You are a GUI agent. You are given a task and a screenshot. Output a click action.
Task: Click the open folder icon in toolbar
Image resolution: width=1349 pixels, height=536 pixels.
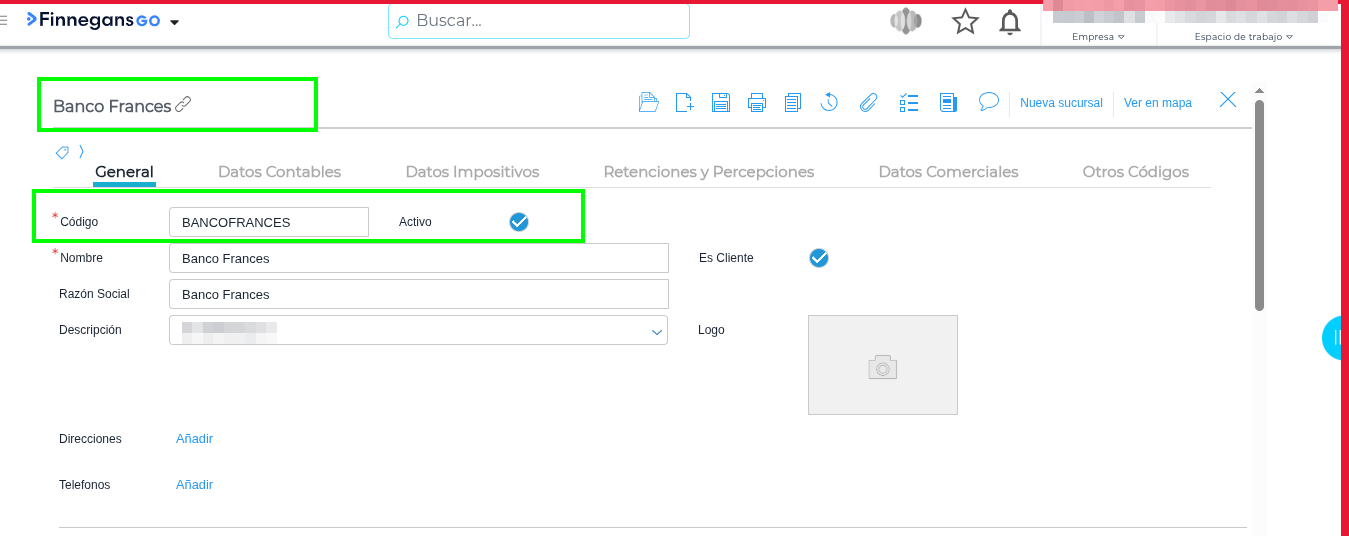(x=649, y=102)
